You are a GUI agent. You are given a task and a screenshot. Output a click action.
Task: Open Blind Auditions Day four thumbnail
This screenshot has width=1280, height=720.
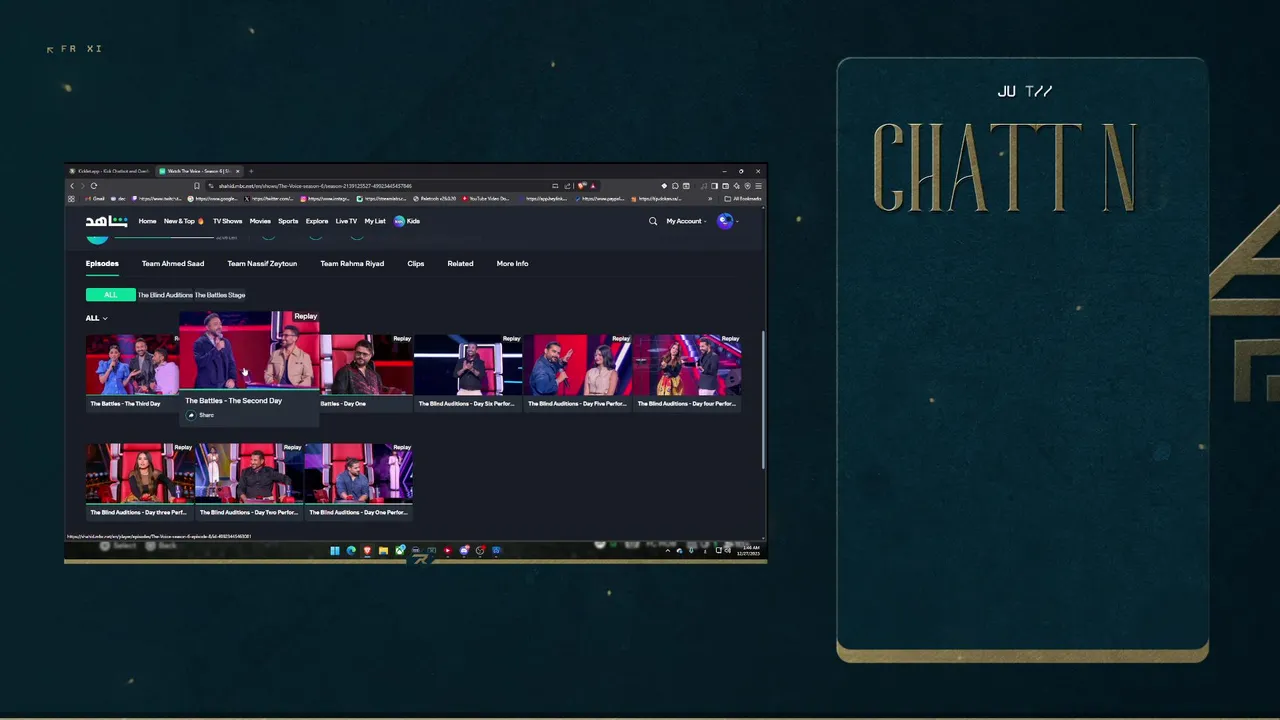(687, 364)
